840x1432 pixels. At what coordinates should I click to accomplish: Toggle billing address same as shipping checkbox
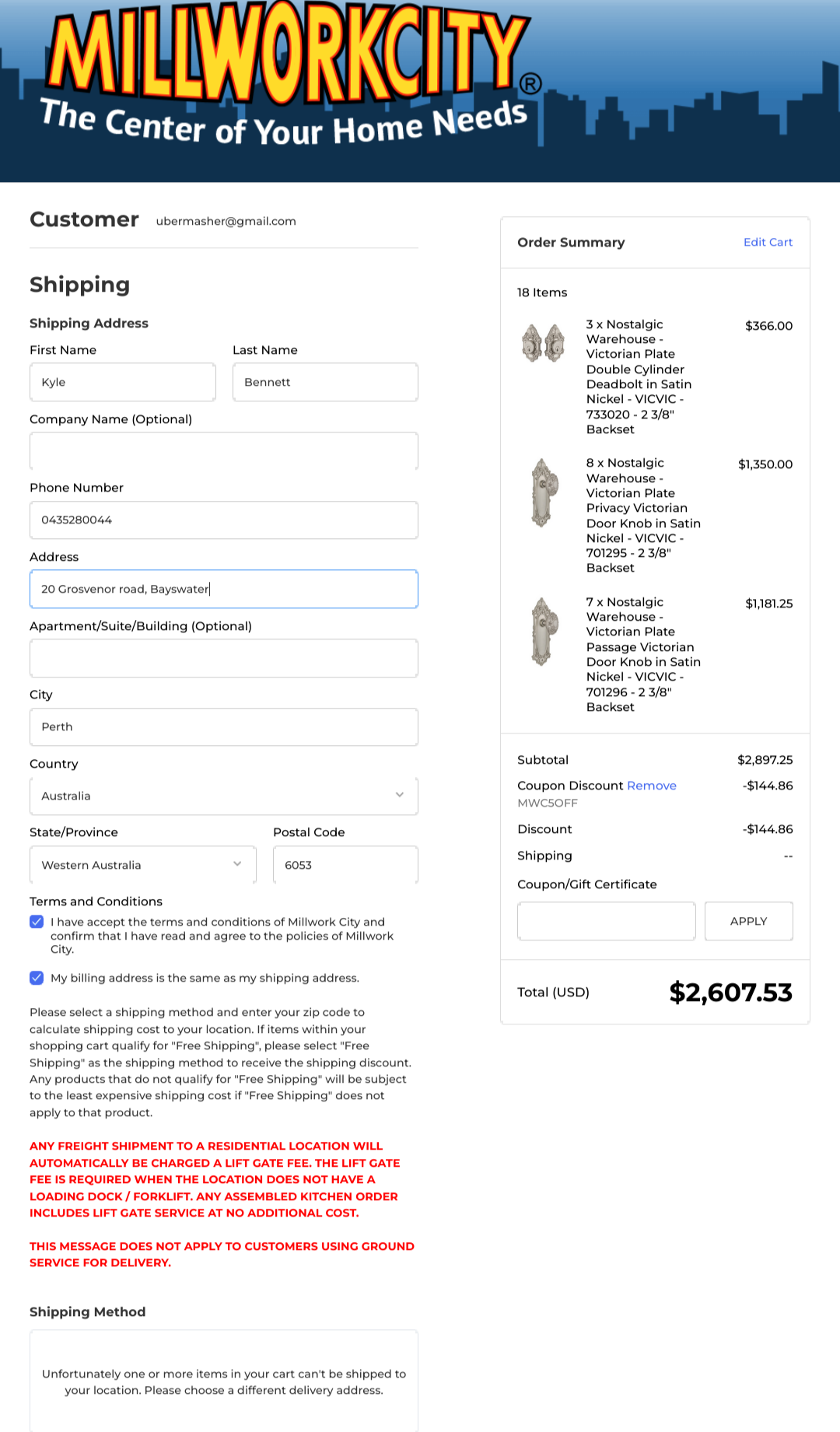tap(37, 978)
